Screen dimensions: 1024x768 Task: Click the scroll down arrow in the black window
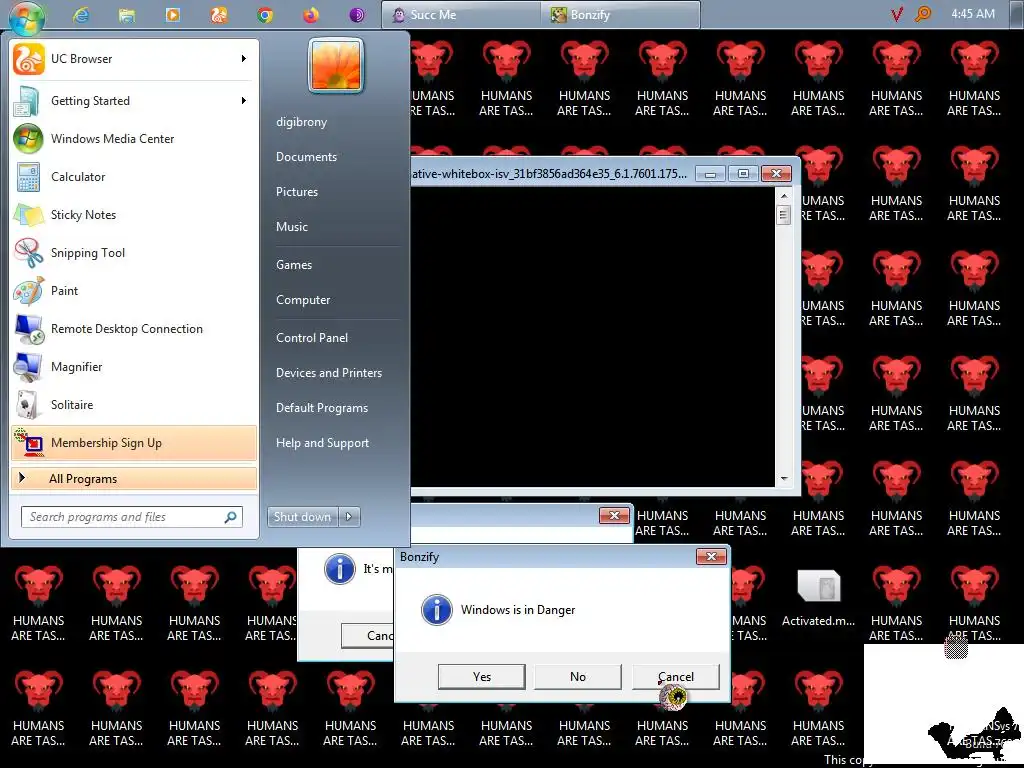784,479
